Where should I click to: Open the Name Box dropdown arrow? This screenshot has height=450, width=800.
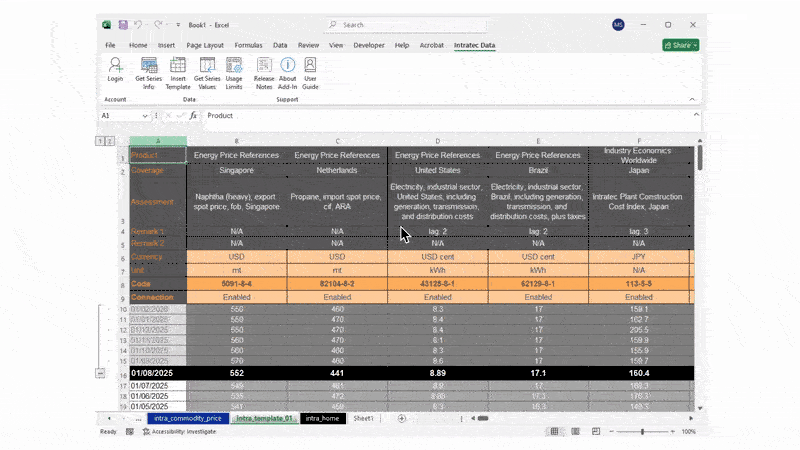click(x=145, y=116)
